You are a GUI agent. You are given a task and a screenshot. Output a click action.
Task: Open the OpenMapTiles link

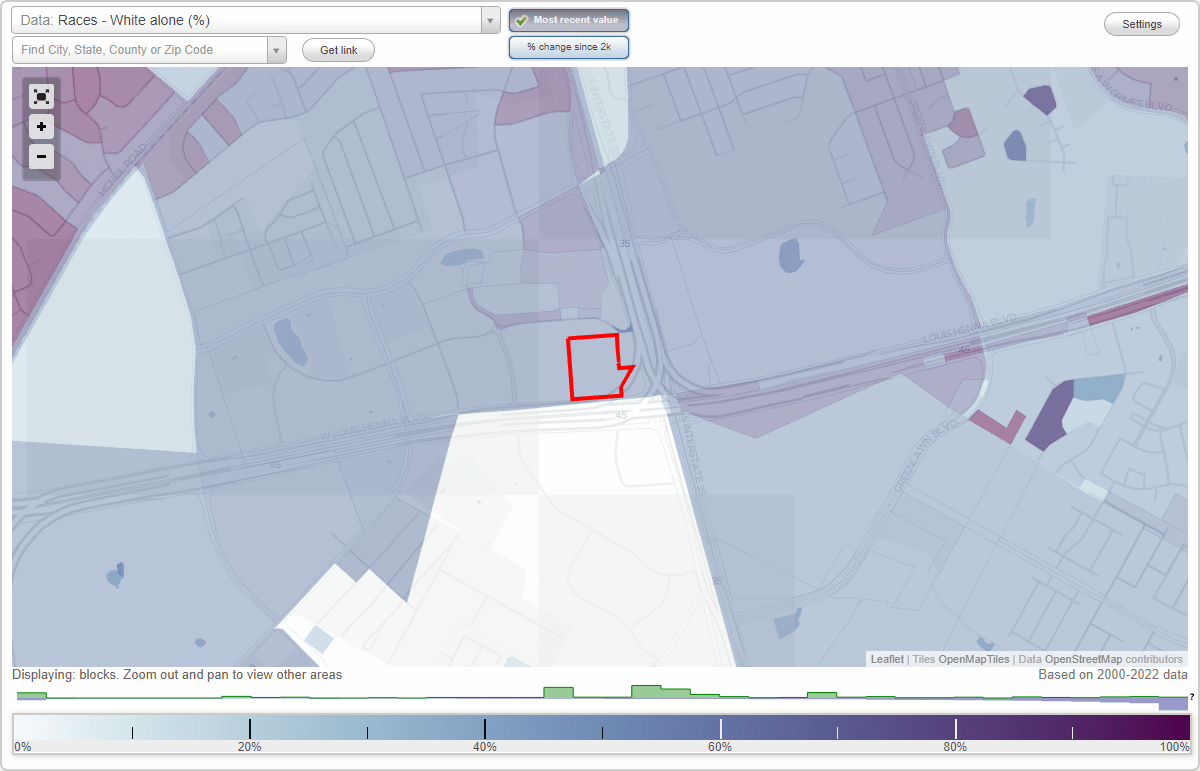tap(974, 659)
